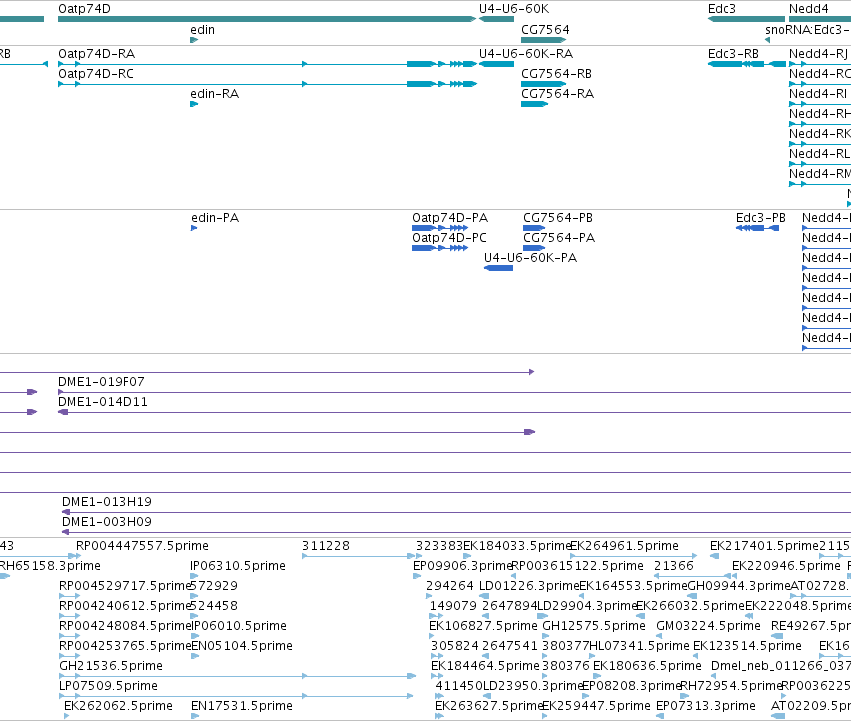This screenshot has width=851, height=721.
Task: Select EST IP06010.5prime
Action: [239, 626]
